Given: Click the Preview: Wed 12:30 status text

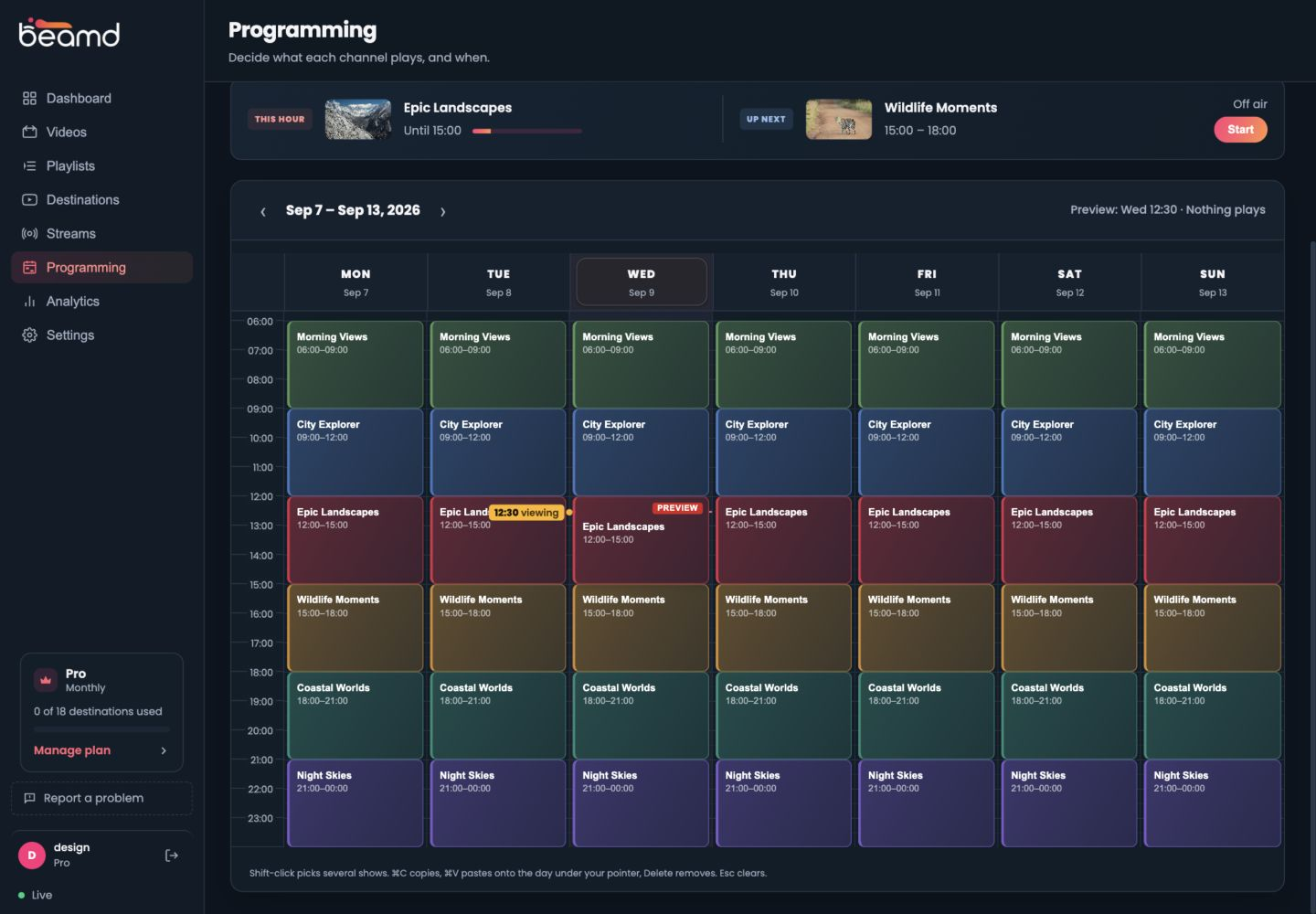Looking at the screenshot, I should pos(1168,209).
